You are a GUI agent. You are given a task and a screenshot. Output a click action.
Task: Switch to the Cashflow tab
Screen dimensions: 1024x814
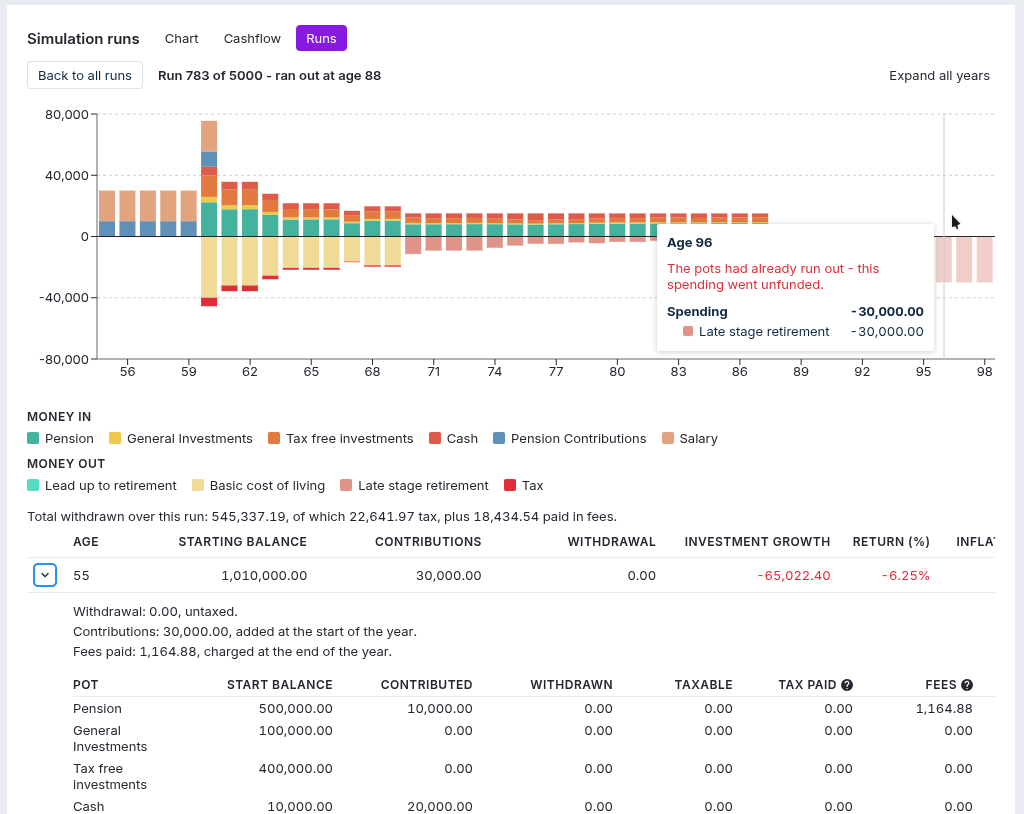click(252, 39)
